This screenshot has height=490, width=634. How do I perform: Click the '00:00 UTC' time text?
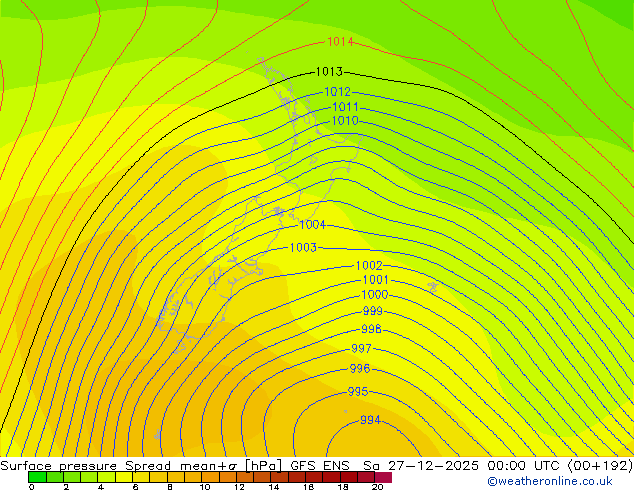click(523, 466)
